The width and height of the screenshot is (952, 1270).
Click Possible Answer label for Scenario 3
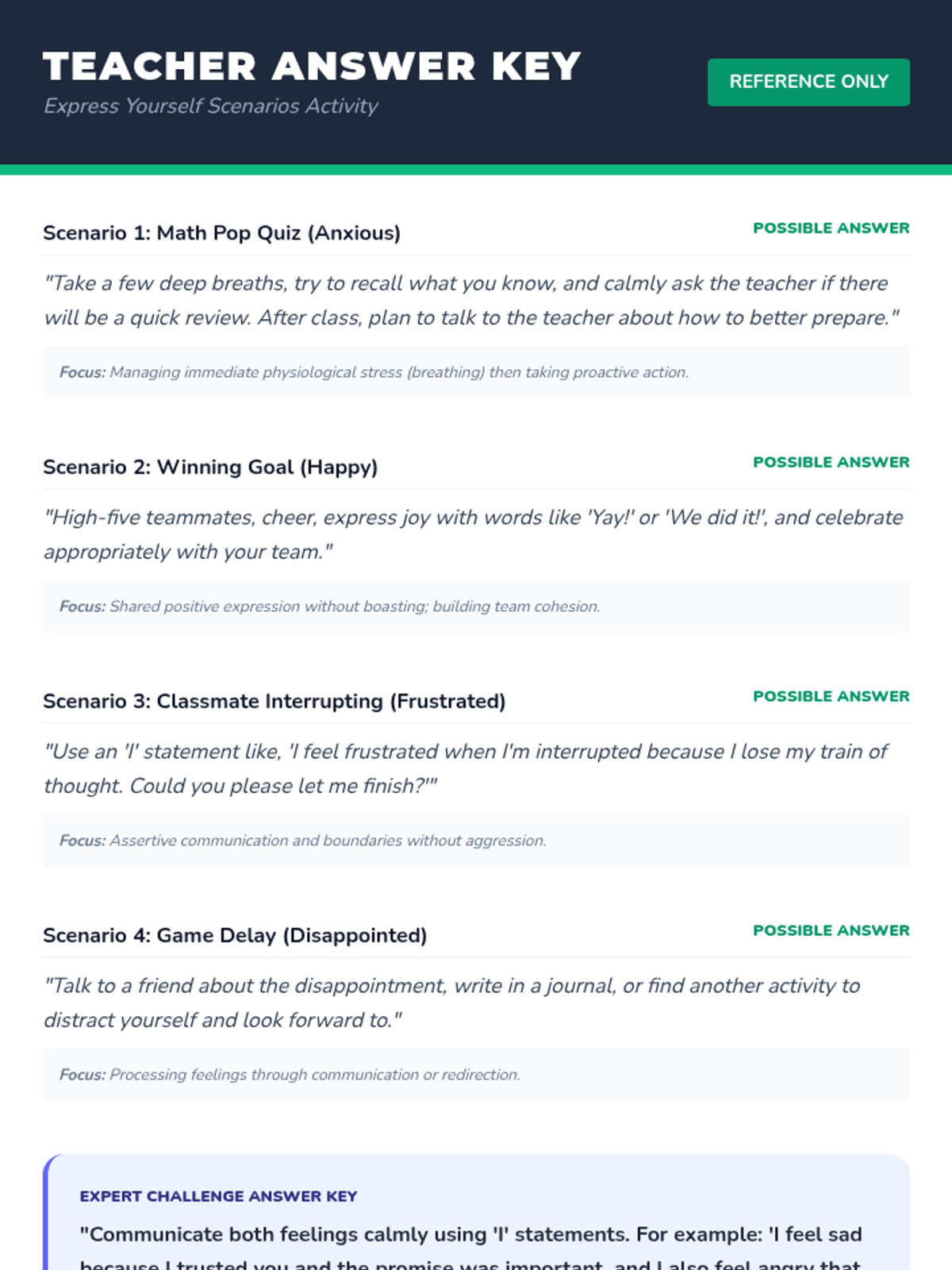[831, 696]
